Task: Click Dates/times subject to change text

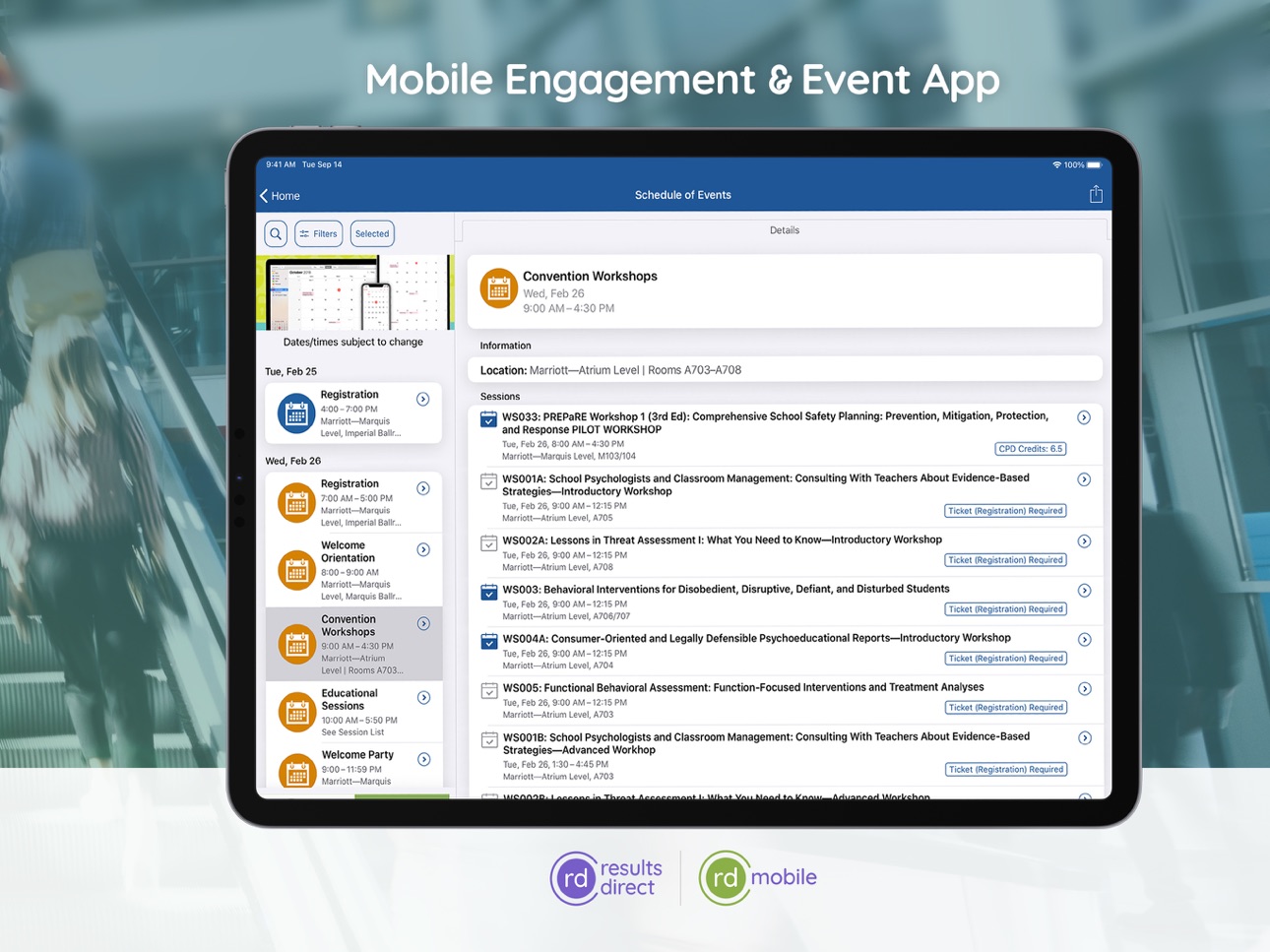Action: click(x=353, y=343)
